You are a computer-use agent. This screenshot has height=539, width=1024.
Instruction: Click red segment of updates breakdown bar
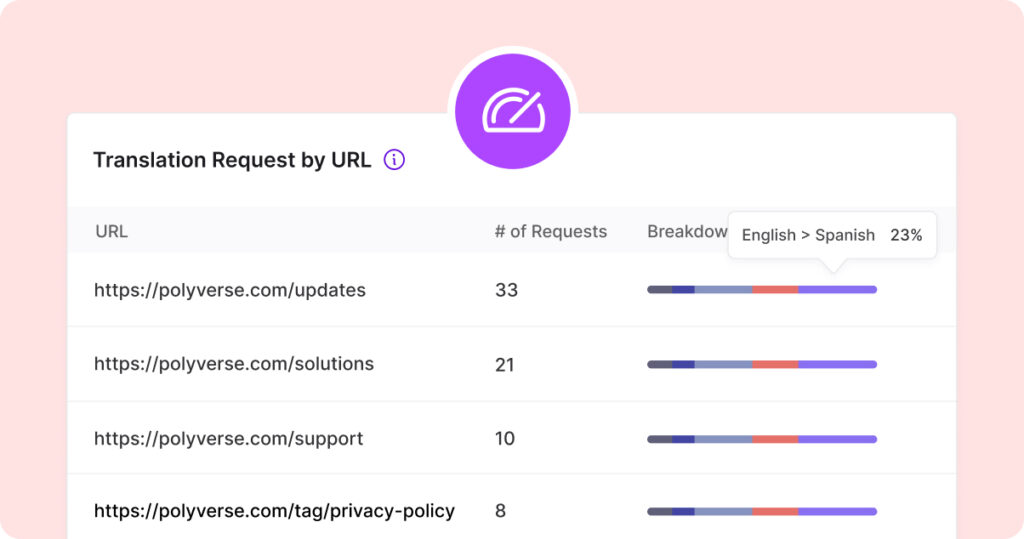(775, 289)
